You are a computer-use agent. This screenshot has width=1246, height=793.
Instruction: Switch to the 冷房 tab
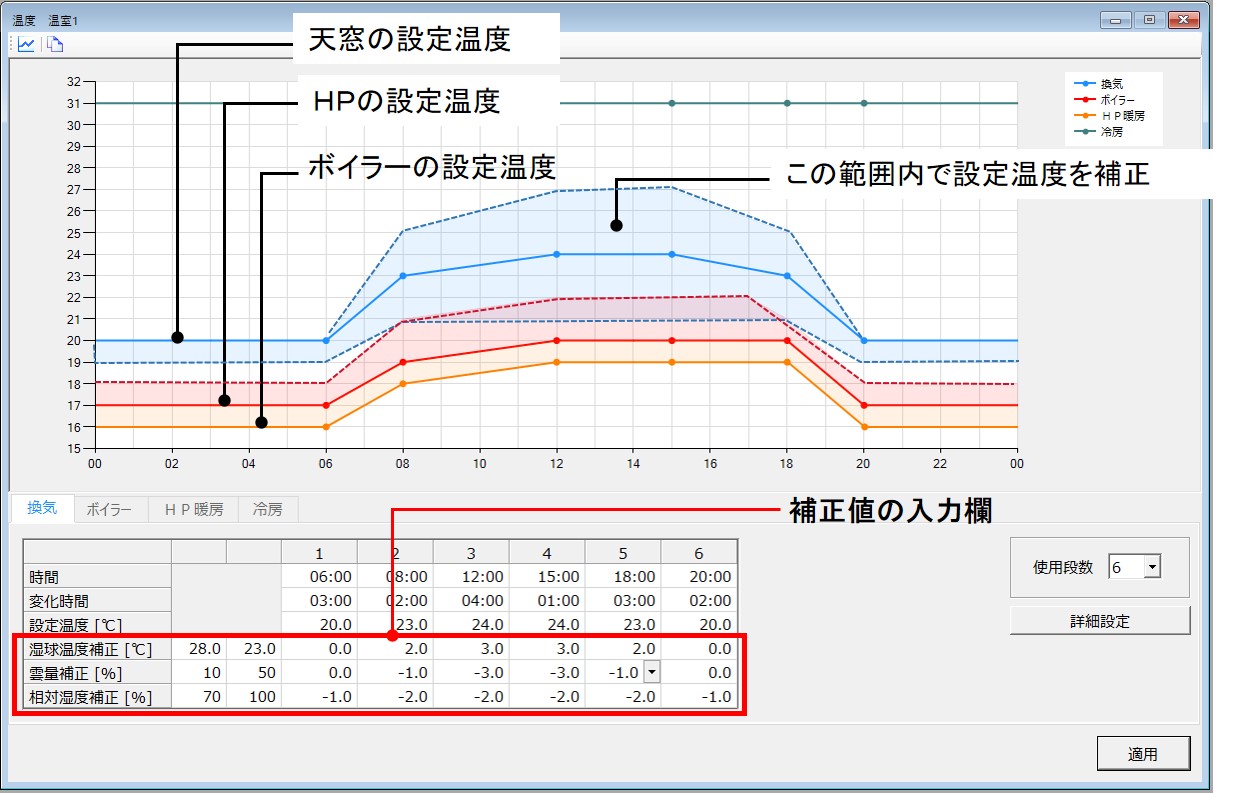pyautogui.click(x=268, y=509)
